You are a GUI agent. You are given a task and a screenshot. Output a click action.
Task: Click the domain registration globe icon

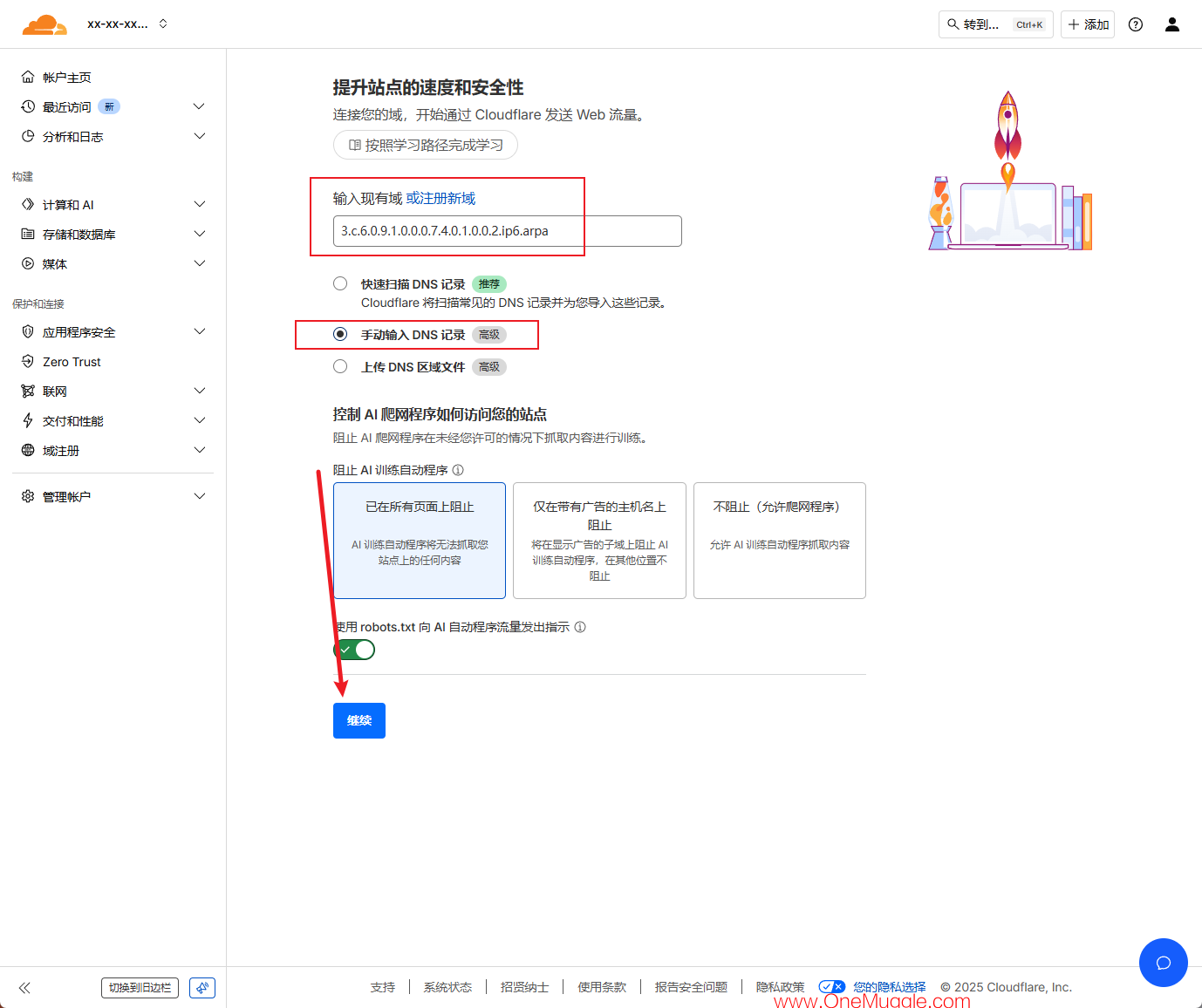(28, 450)
